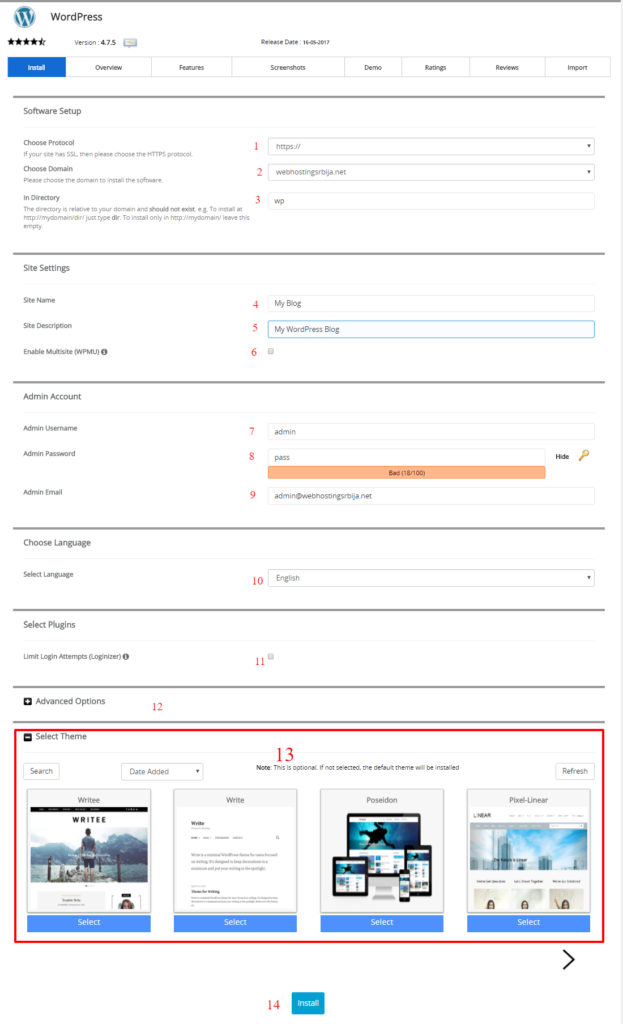The image size is (623, 1024).
Task: Go to next themes with arrow
Action: click(x=568, y=959)
